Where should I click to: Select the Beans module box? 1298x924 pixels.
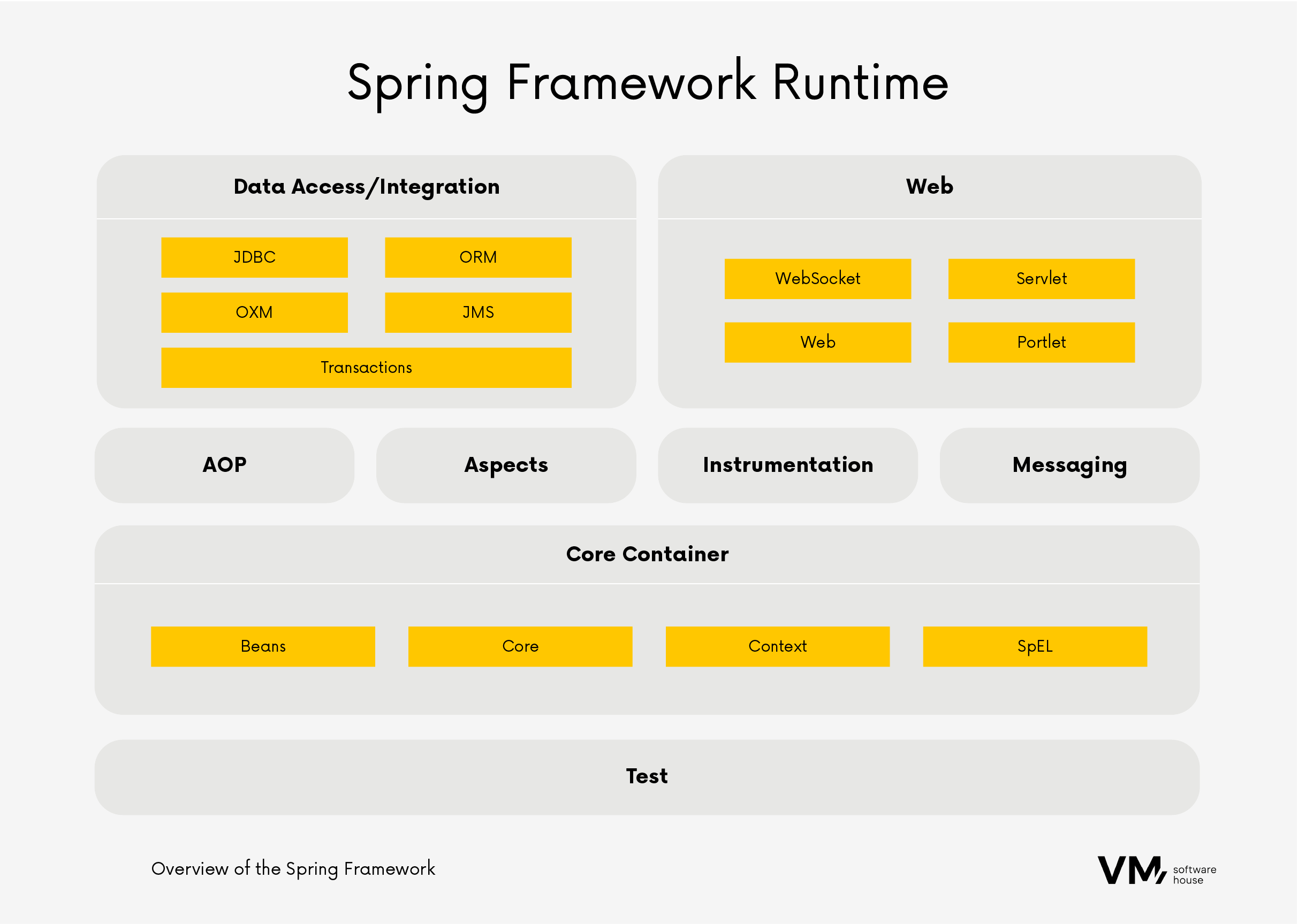263,646
